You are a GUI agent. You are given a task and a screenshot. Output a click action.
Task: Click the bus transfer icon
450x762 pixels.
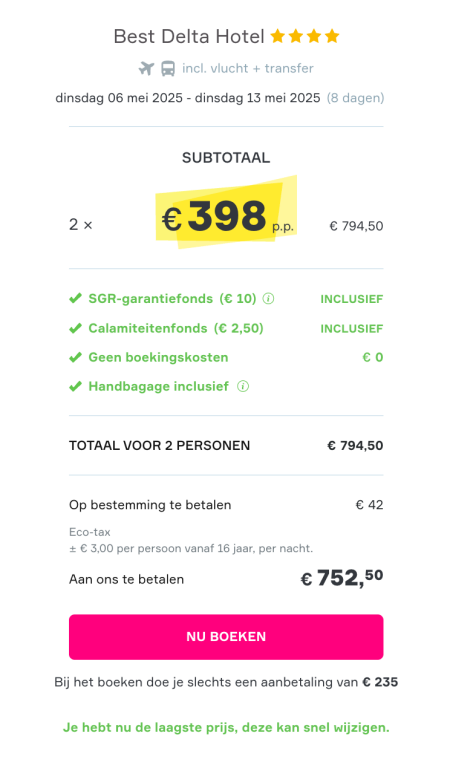(168, 69)
